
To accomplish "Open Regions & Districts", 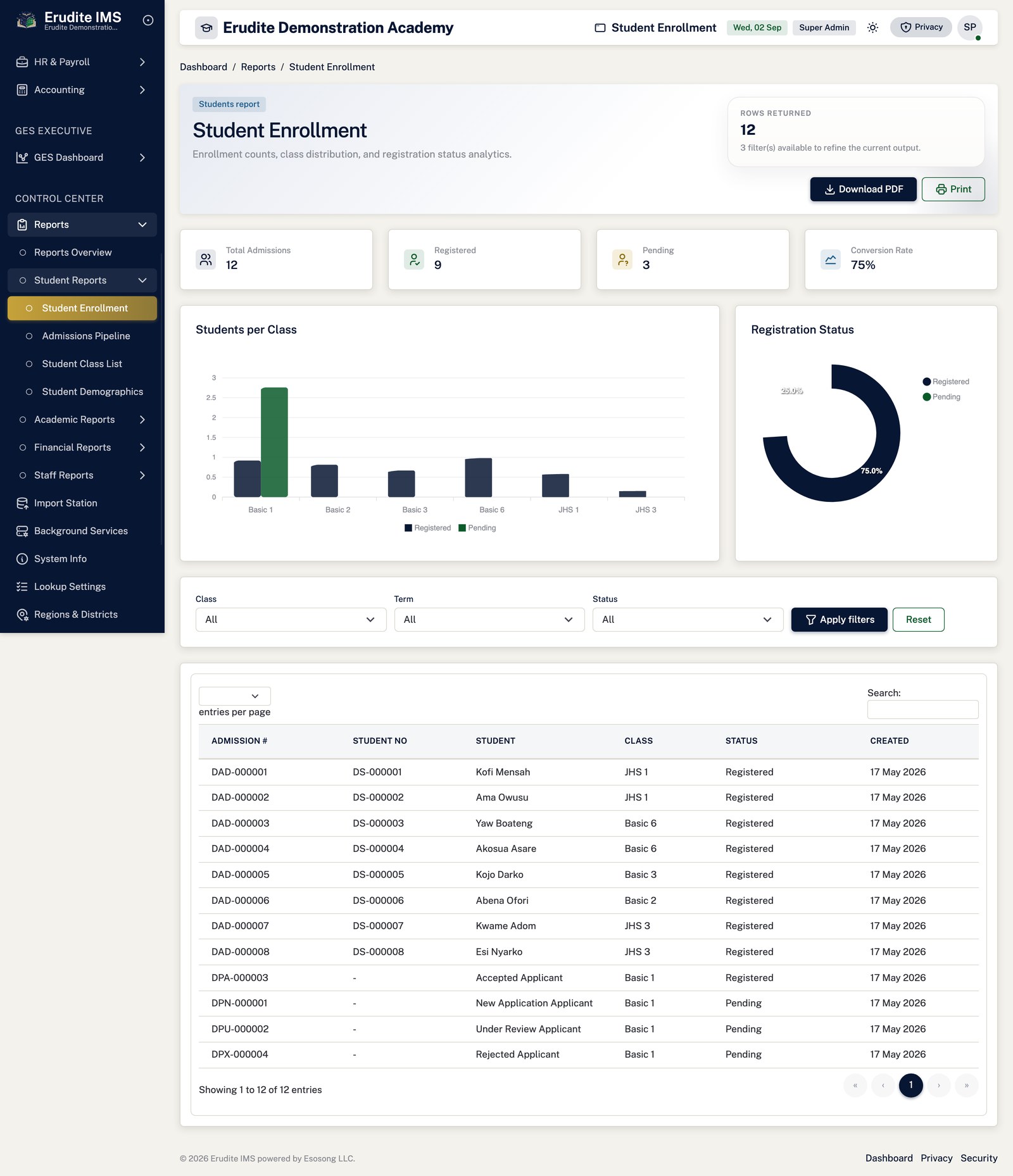I will pyautogui.click(x=82, y=615).
